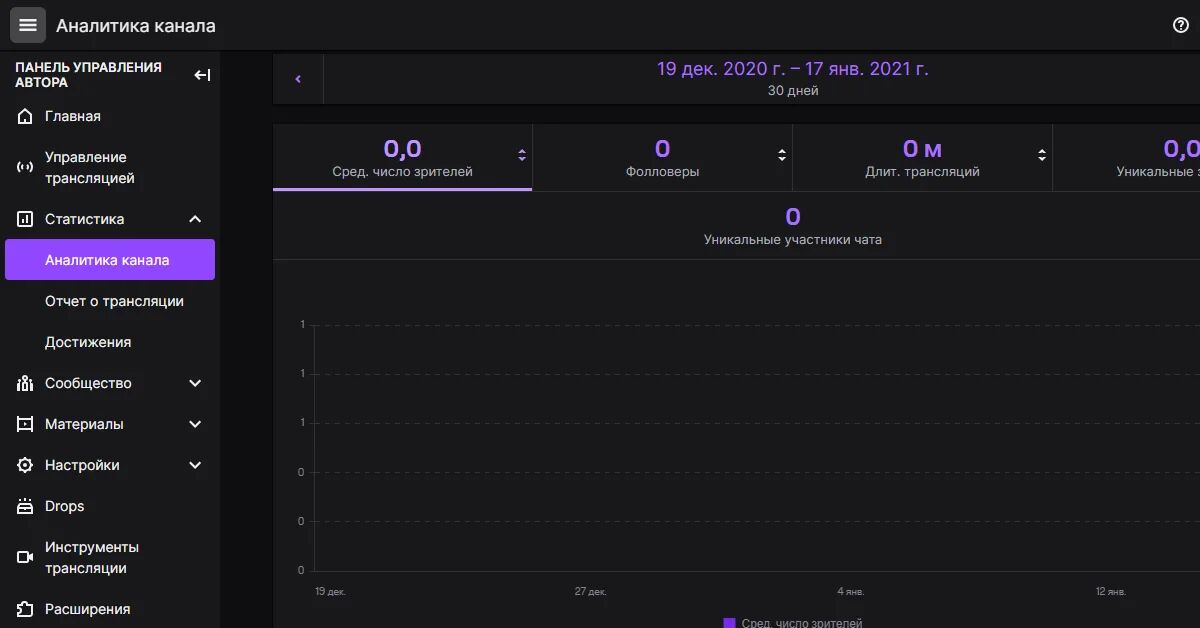The image size is (1200, 628).
Task: Toggle the purple chart legend swatch
Action: 729,623
